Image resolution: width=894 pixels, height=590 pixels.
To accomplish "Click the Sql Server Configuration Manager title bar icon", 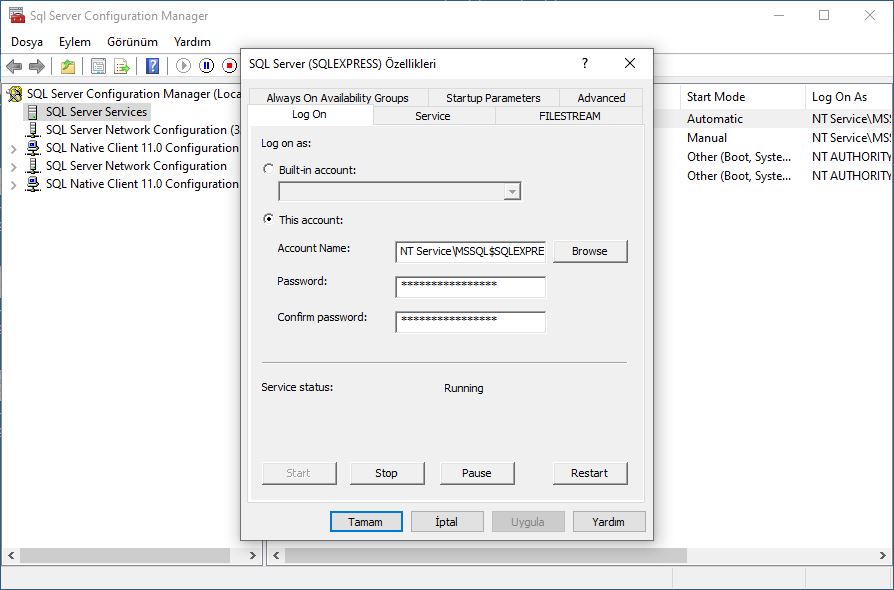I will point(17,15).
